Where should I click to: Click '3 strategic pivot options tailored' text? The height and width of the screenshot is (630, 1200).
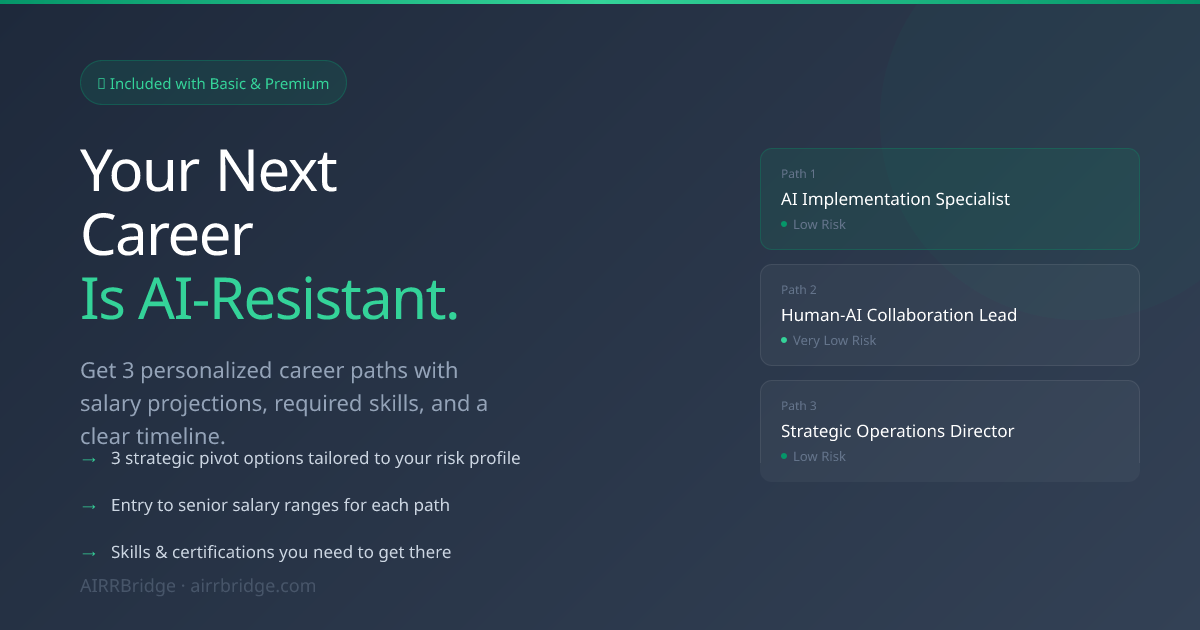[316, 459]
